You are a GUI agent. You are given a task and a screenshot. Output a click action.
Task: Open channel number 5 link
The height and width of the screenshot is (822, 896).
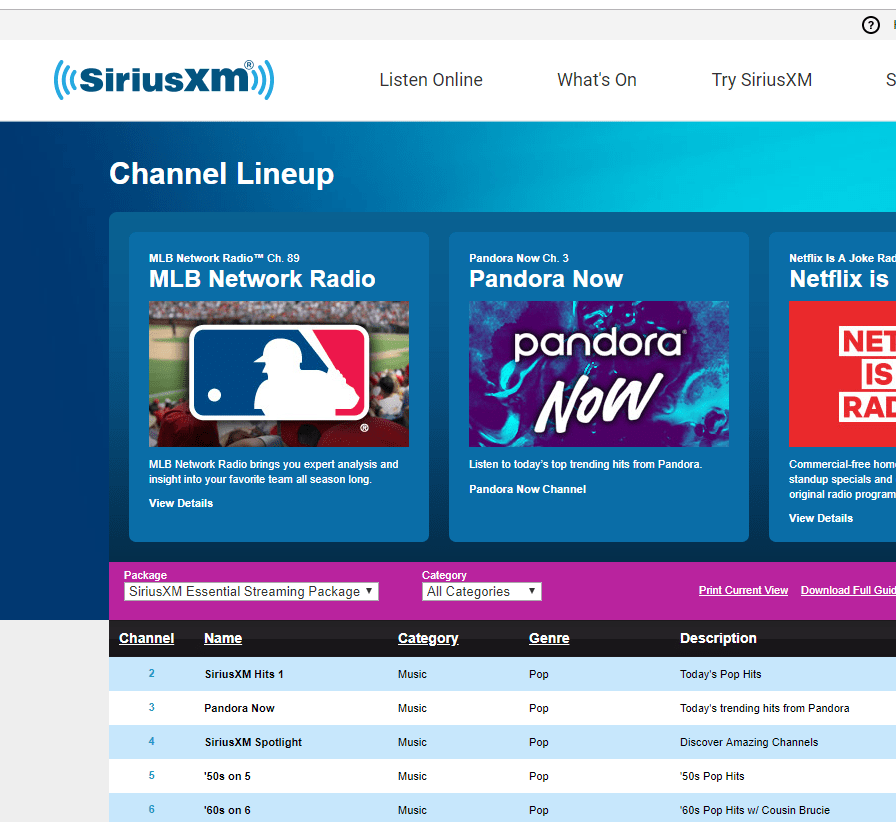151,775
